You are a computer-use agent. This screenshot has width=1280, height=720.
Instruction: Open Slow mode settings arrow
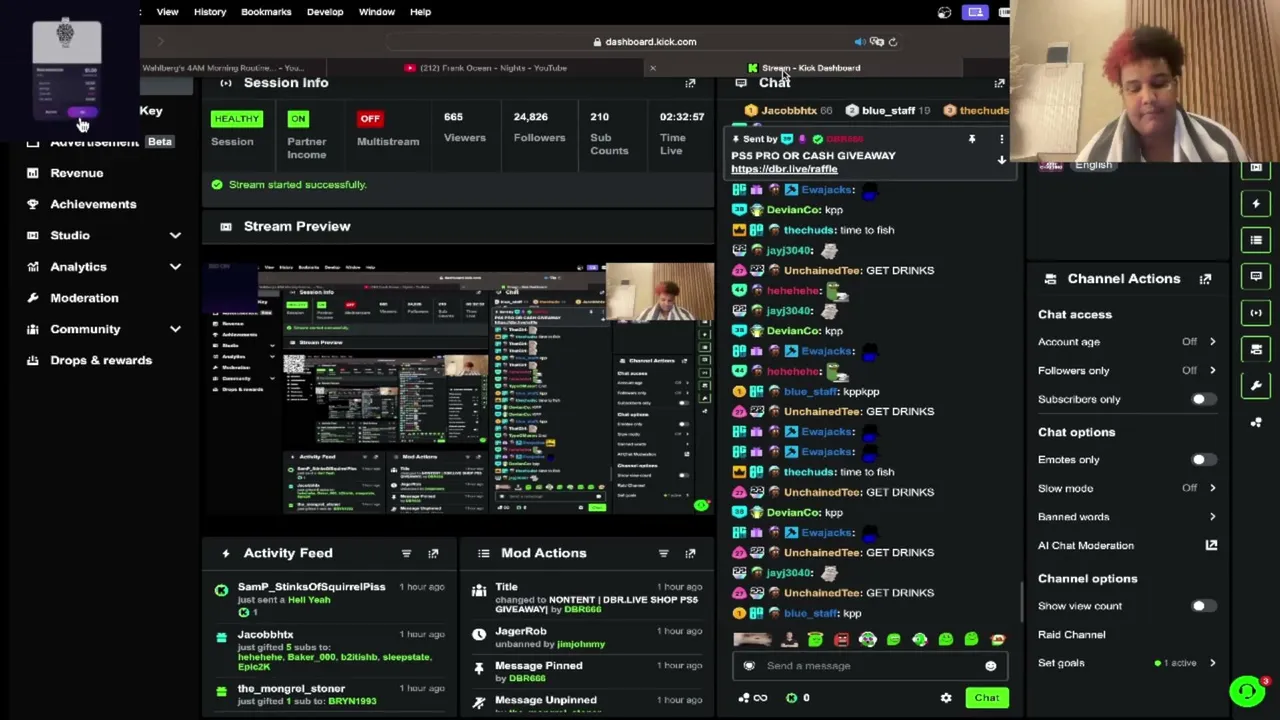point(1212,489)
